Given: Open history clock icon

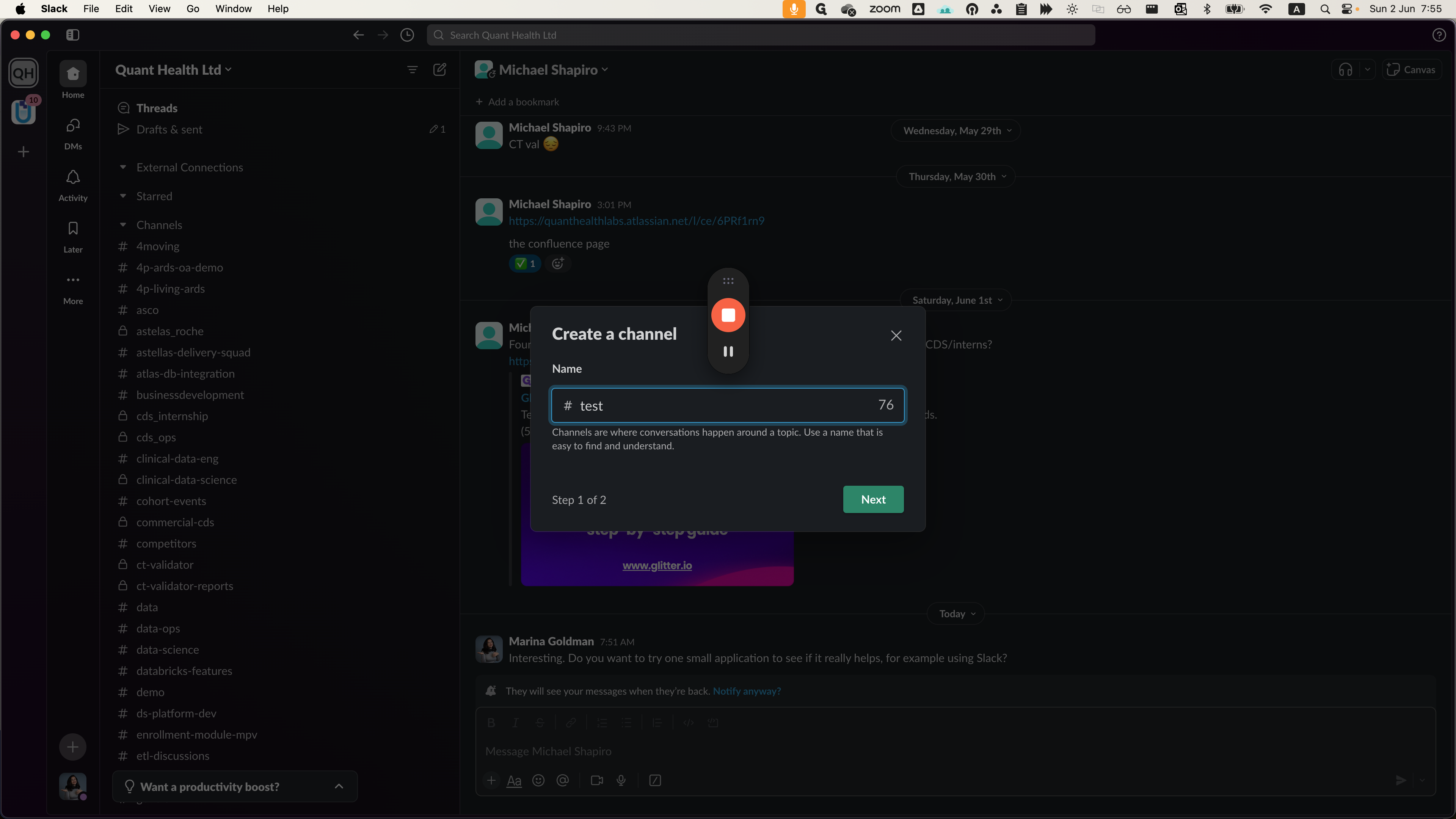Looking at the screenshot, I should (407, 35).
